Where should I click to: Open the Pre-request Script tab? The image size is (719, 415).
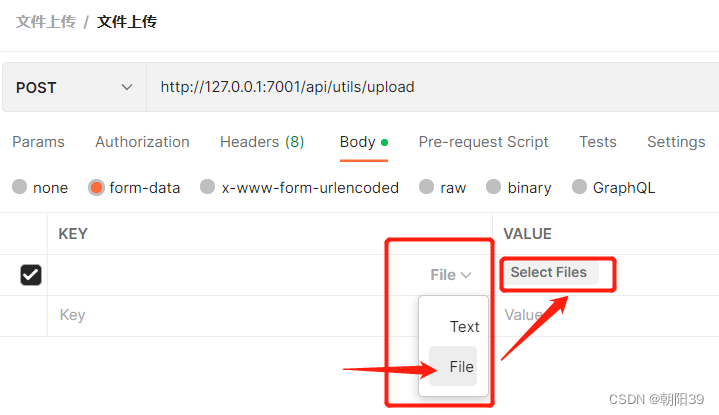coord(483,142)
